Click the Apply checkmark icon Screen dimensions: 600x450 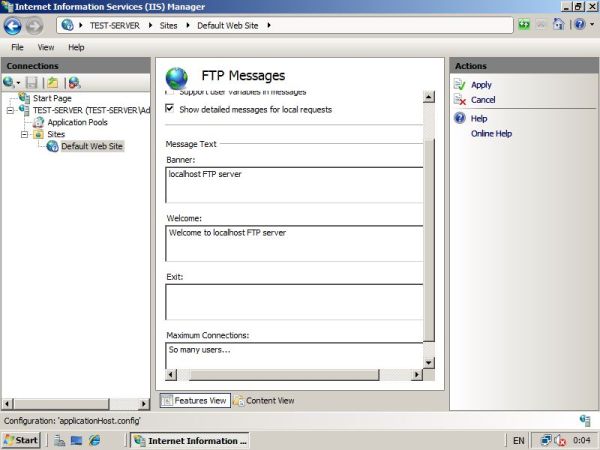pyautogui.click(x=460, y=84)
